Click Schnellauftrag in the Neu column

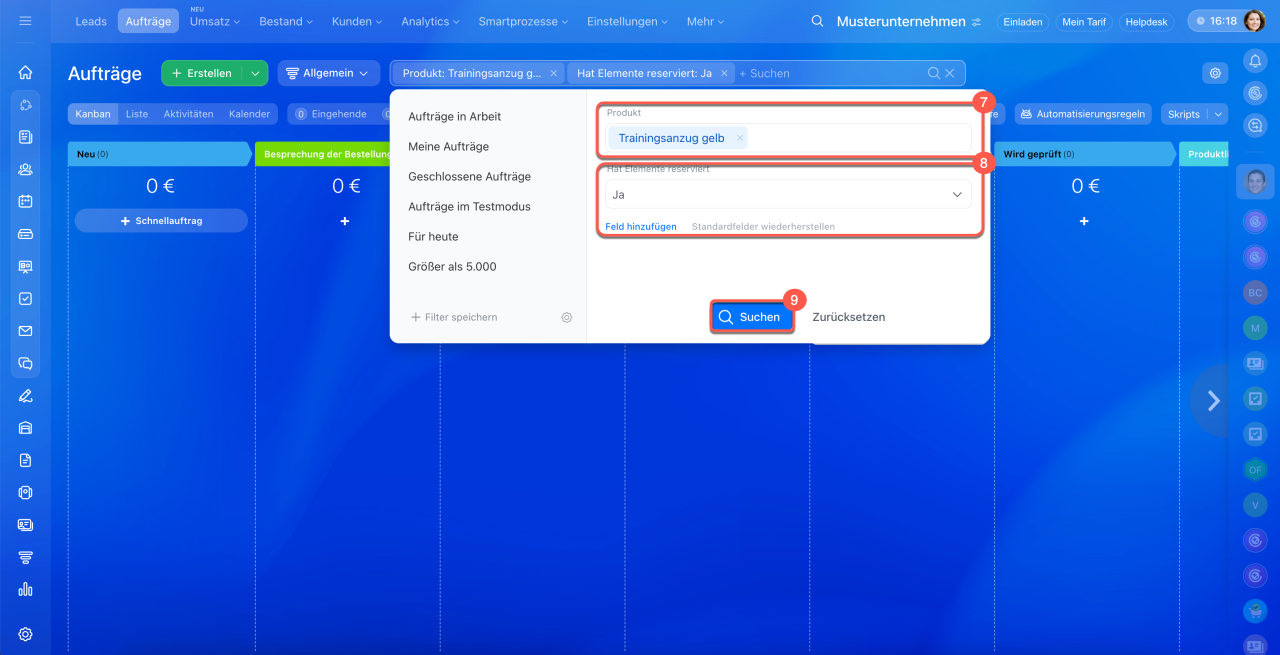pos(161,220)
